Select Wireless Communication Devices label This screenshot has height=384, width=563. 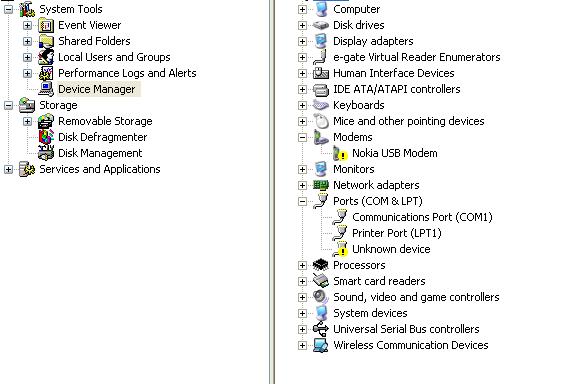click(x=411, y=345)
